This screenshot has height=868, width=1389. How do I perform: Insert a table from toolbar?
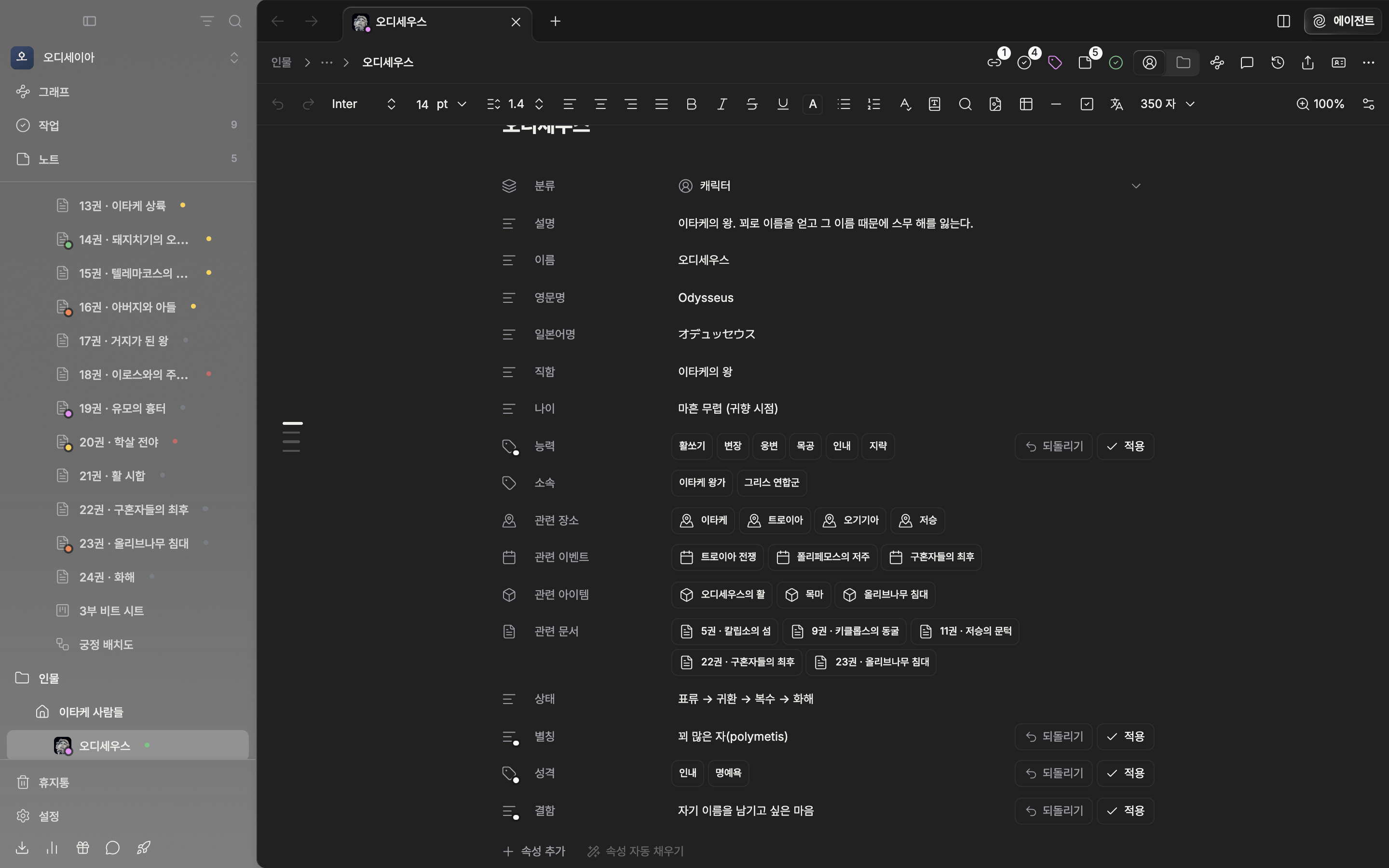(1026, 104)
